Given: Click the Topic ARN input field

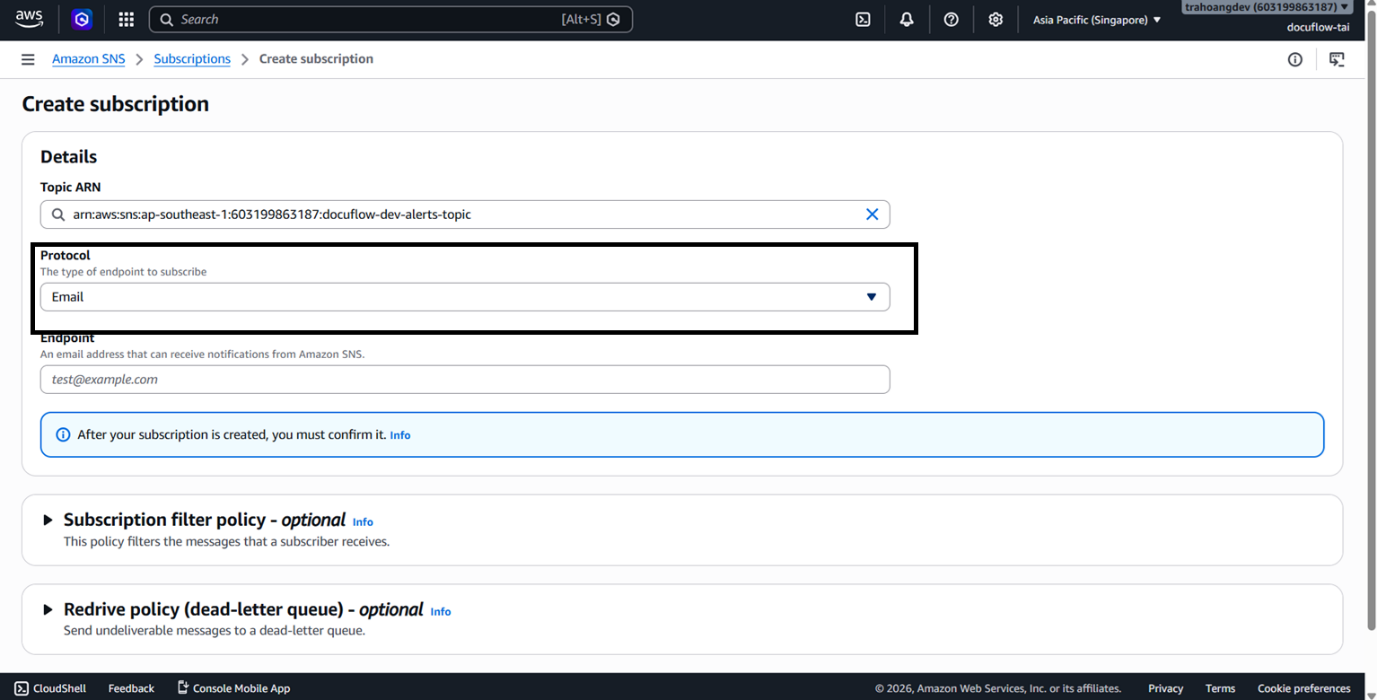Looking at the screenshot, I should [465, 214].
